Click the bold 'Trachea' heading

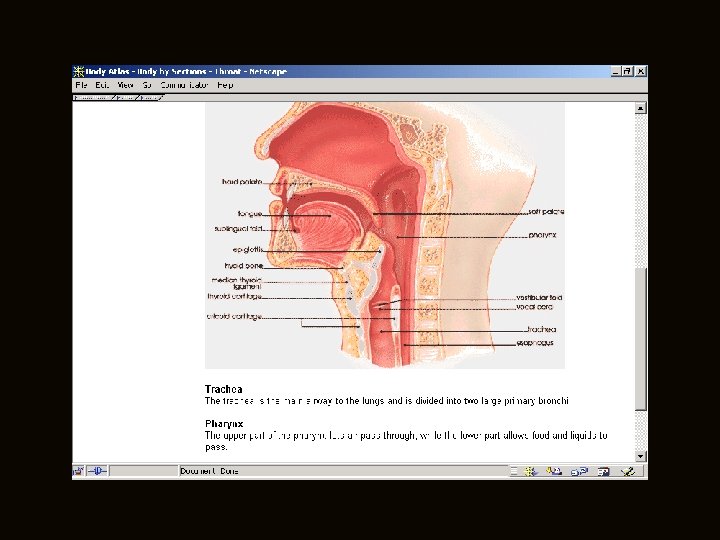(x=224, y=389)
